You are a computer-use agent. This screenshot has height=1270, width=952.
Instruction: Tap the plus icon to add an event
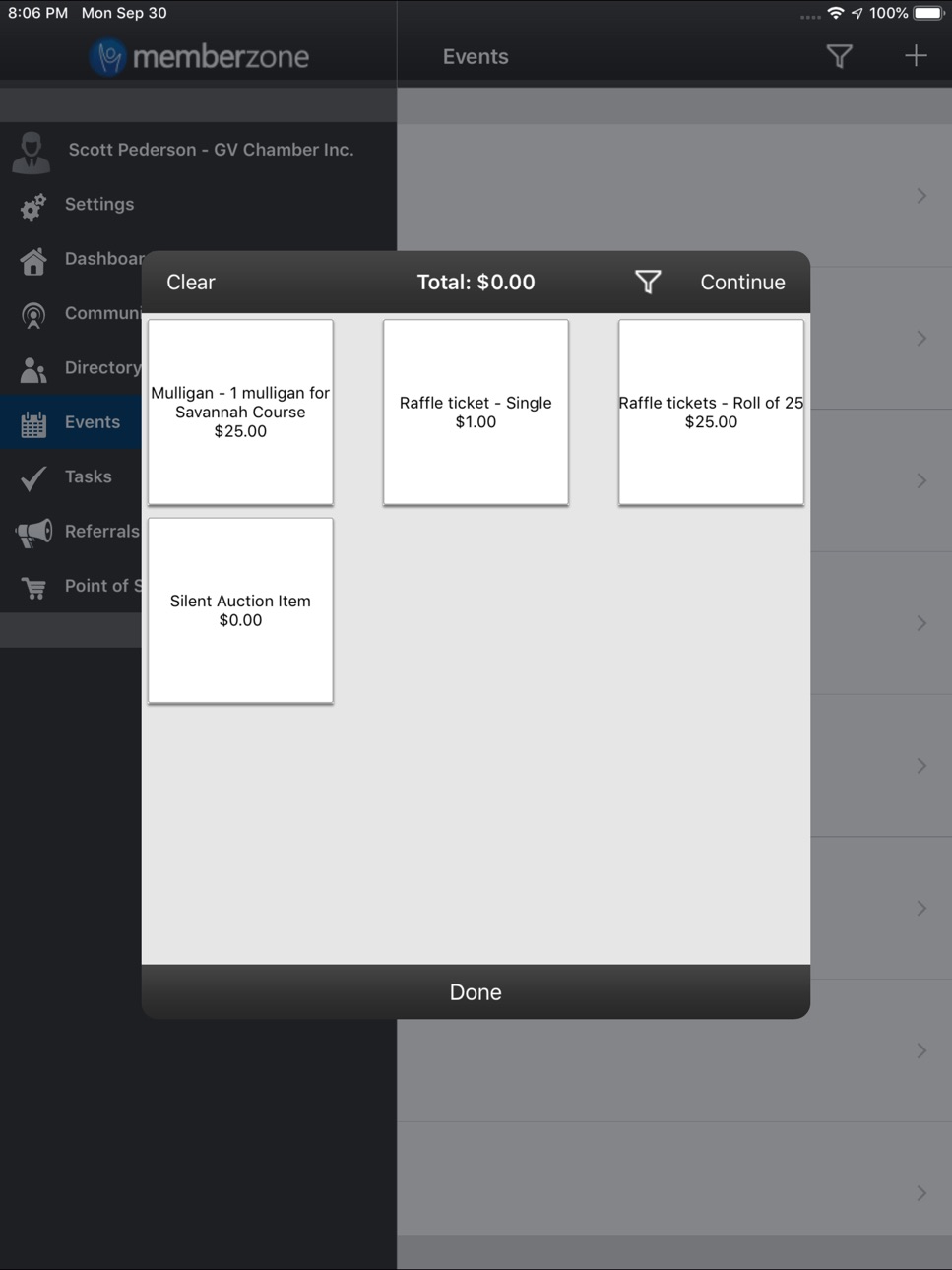click(x=916, y=56)
